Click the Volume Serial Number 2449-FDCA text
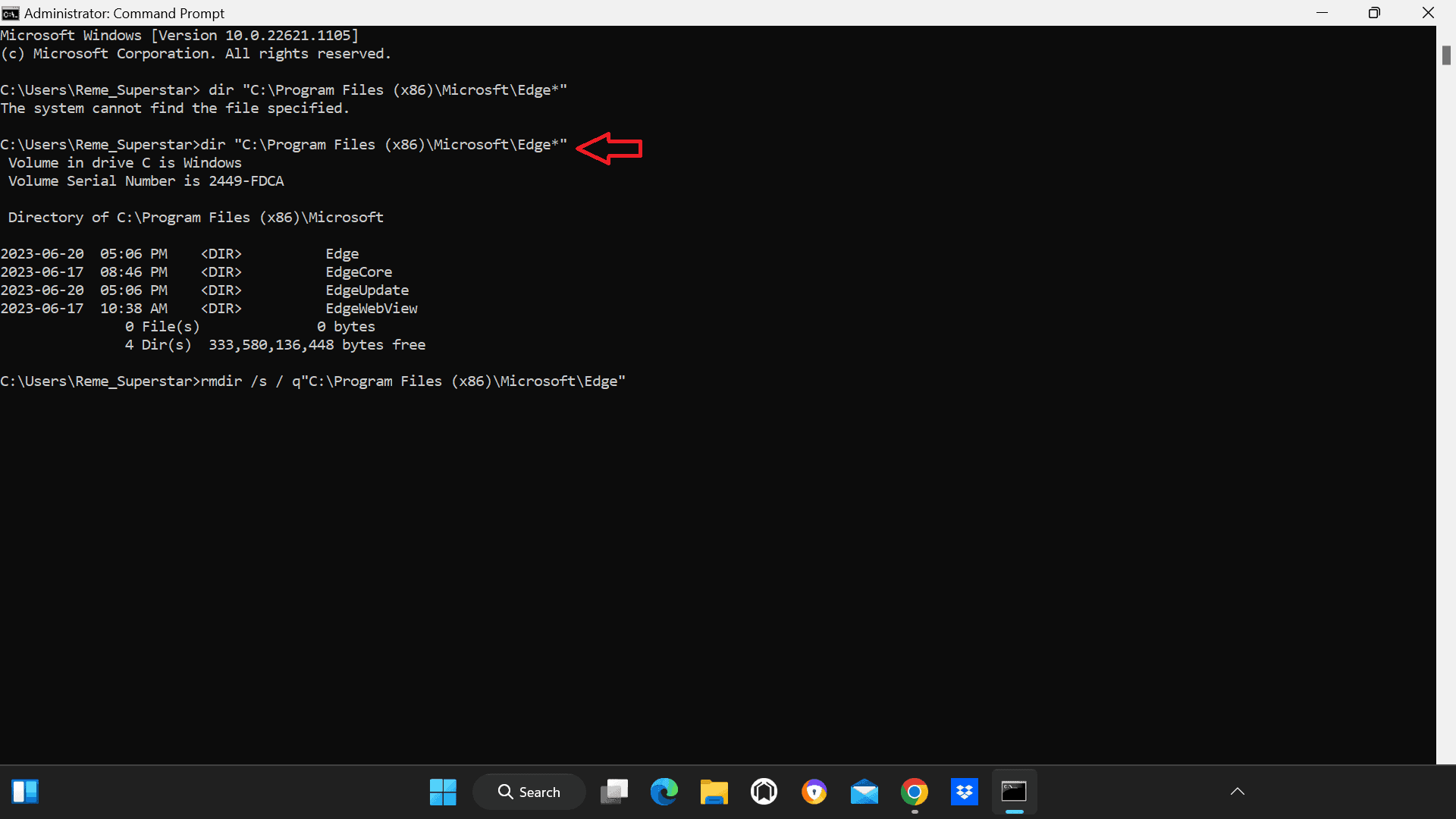 tap(146, 181)
